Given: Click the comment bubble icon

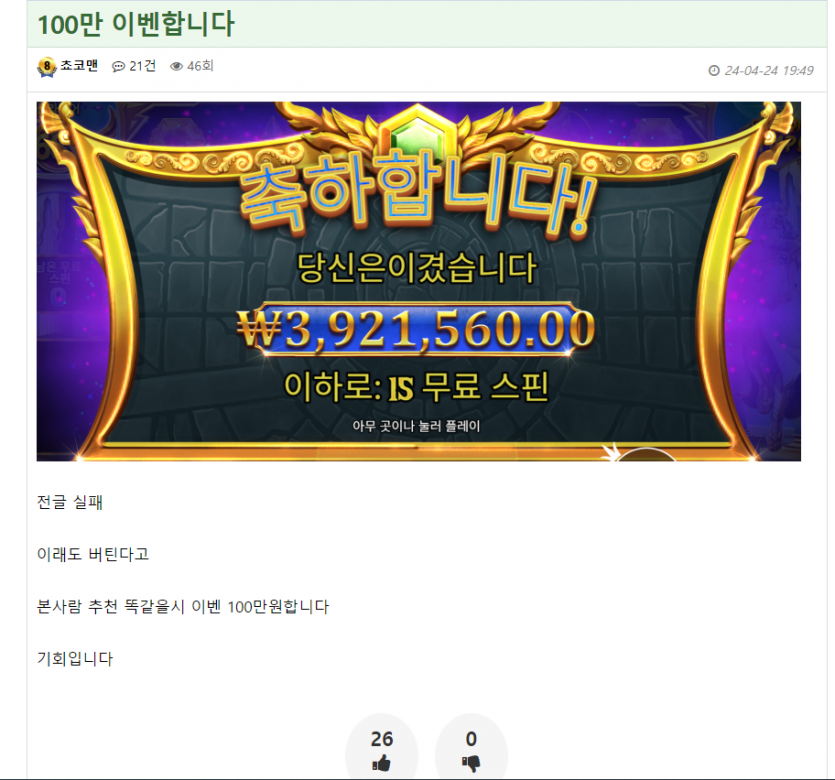Looking at the screenshot, I should click(x=118, y=67).
